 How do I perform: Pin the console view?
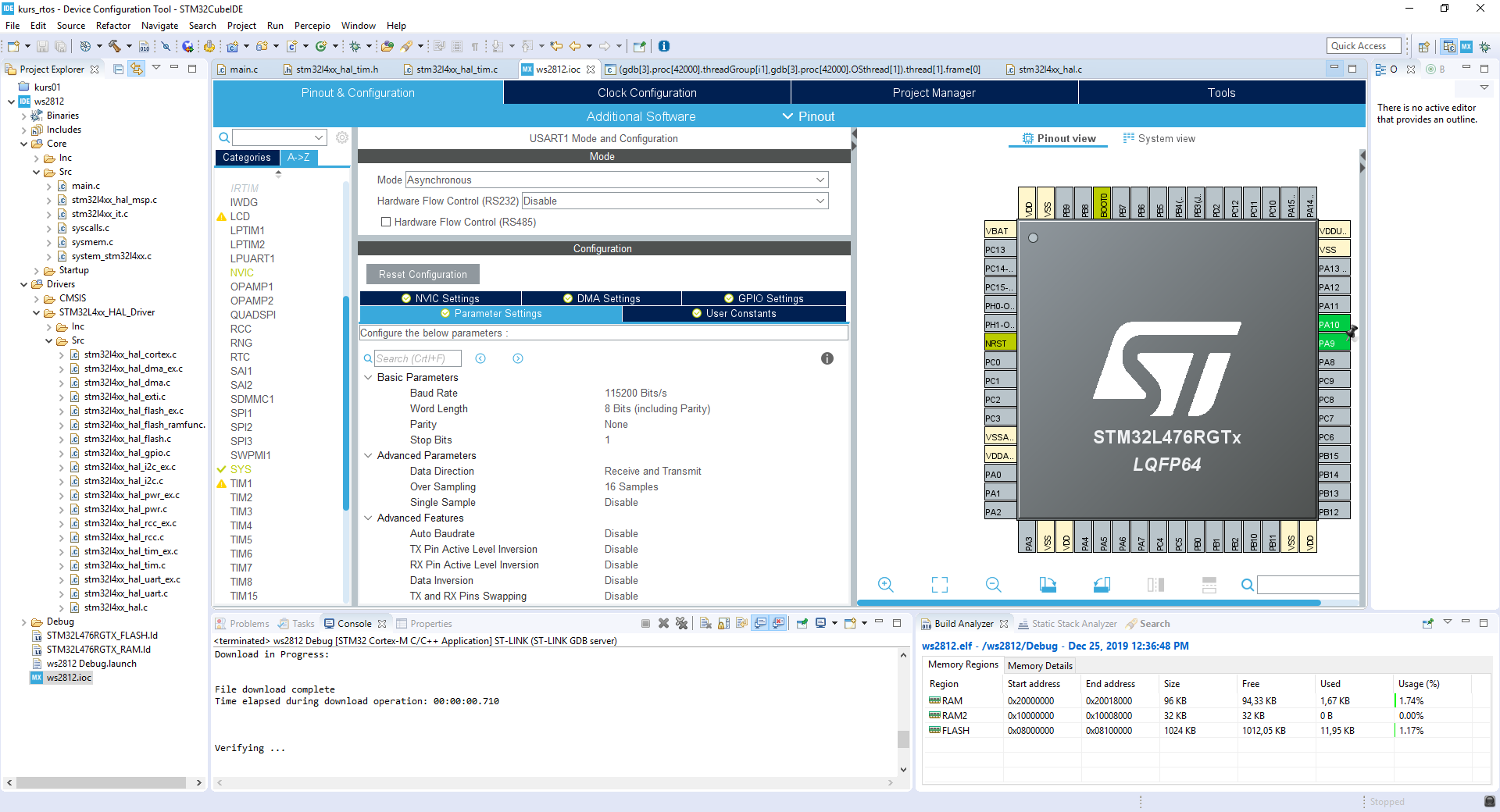click(802, 623)
